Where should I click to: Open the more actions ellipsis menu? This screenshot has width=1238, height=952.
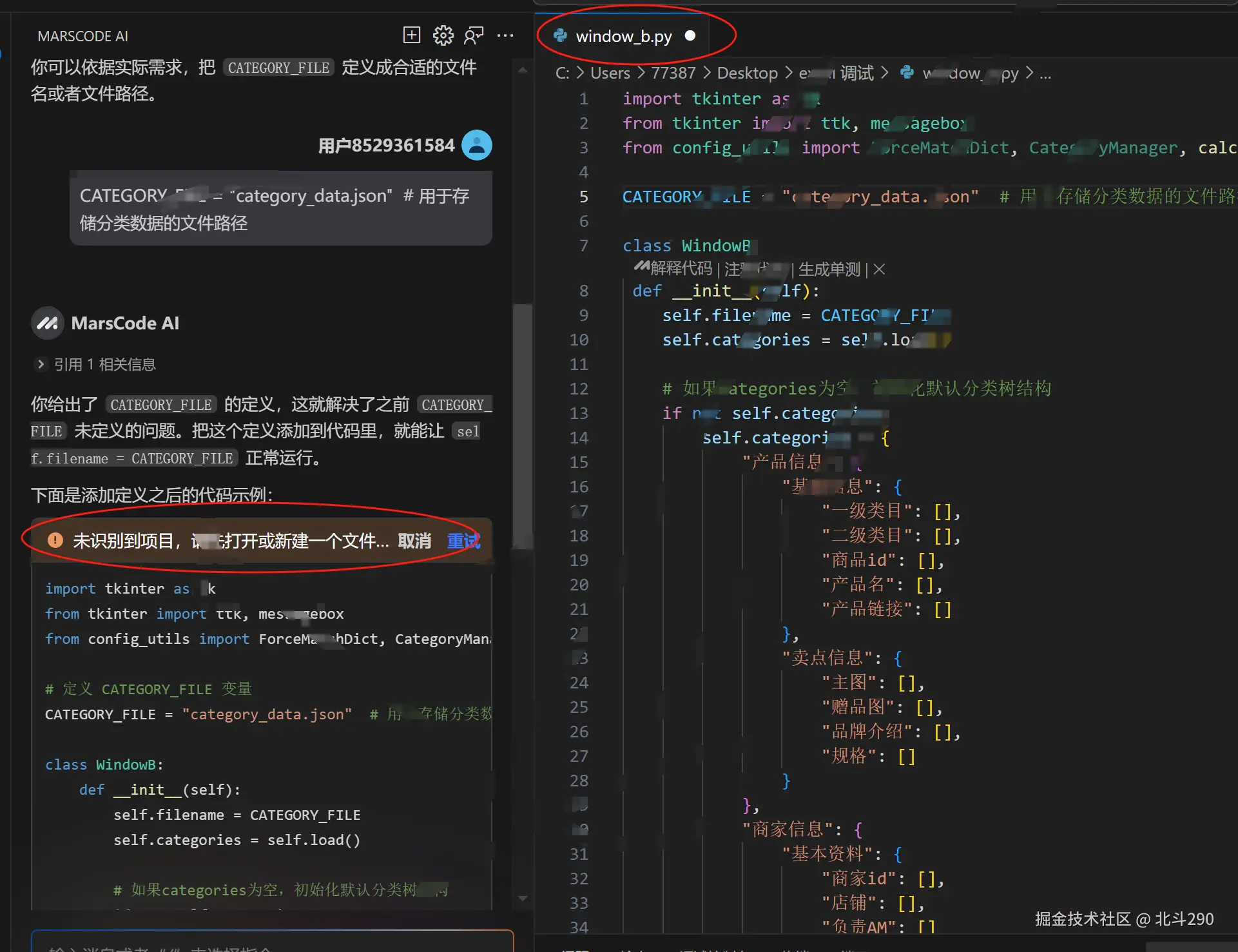(x=505, y=35)
